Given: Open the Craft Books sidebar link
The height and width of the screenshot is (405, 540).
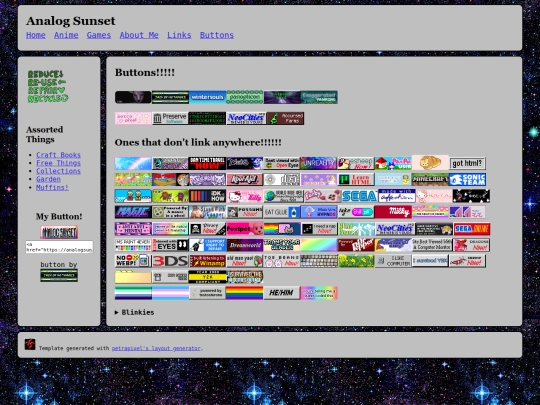Looking at the screenshot, I should pos(58,155).
